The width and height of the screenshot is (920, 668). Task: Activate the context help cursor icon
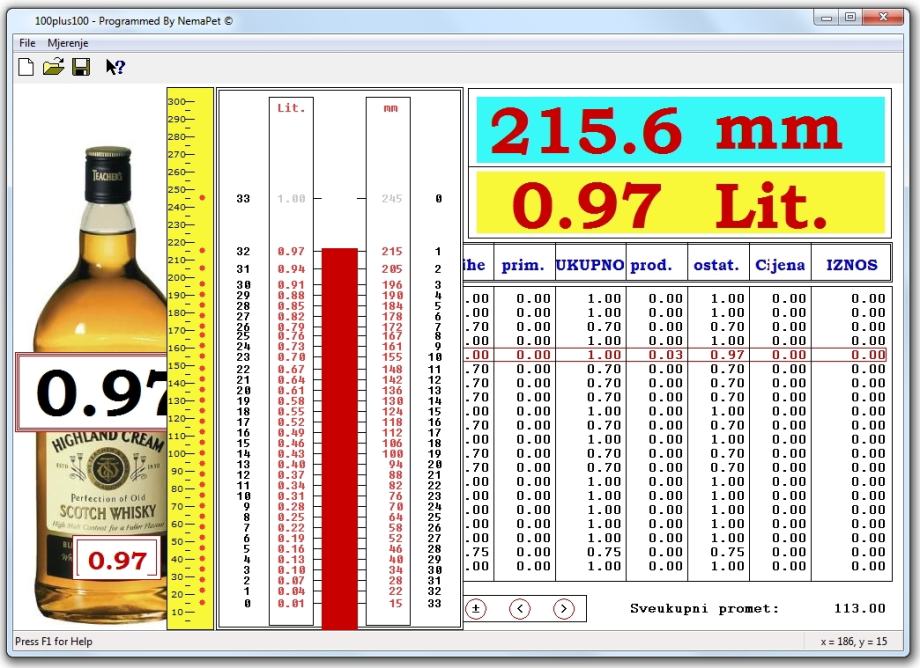coord(115,67)
